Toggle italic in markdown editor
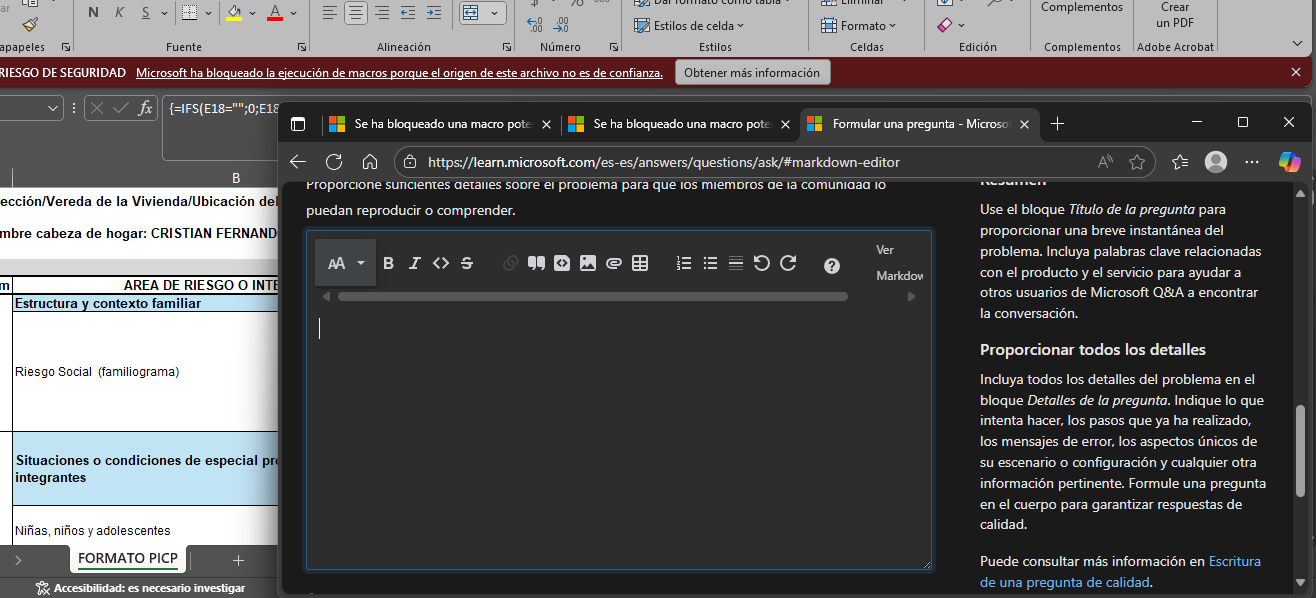 click(414, 263)
